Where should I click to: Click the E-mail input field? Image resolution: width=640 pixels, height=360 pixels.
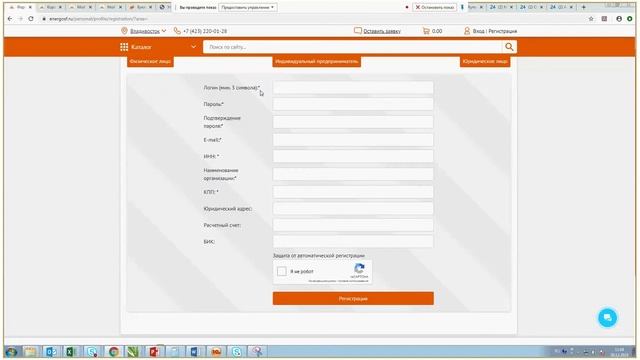tap(353, 140)
